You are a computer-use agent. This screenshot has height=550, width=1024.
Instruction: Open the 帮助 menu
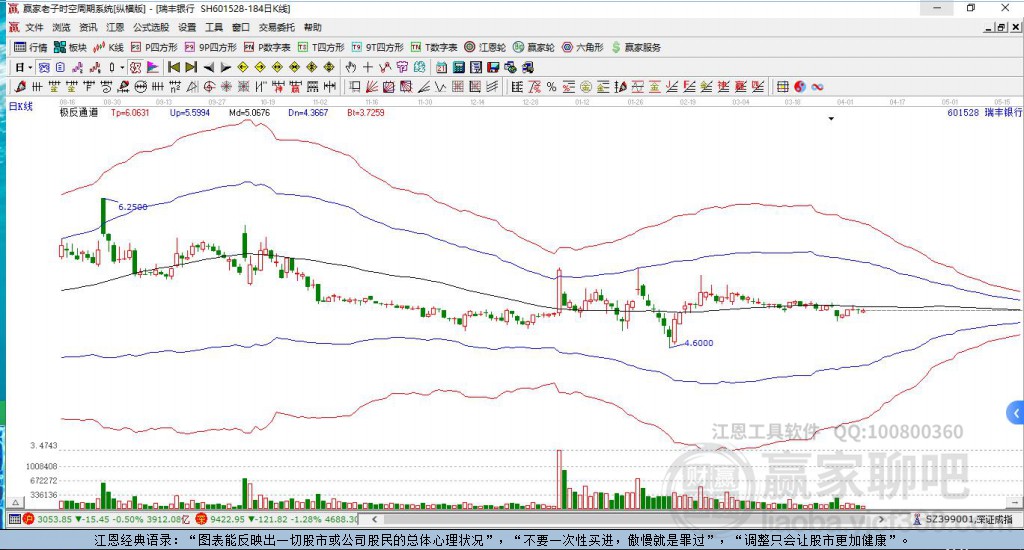click(313, 27)
